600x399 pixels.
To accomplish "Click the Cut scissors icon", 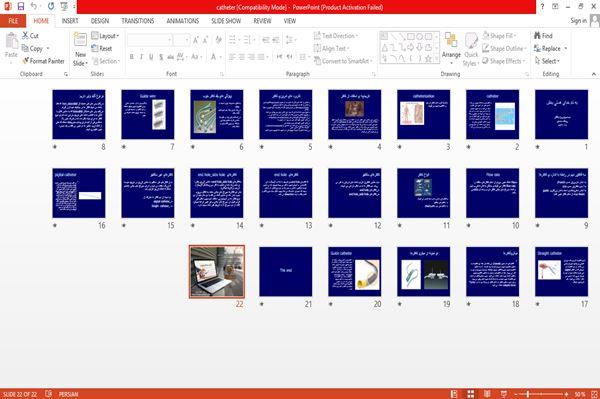I will 25,36.
